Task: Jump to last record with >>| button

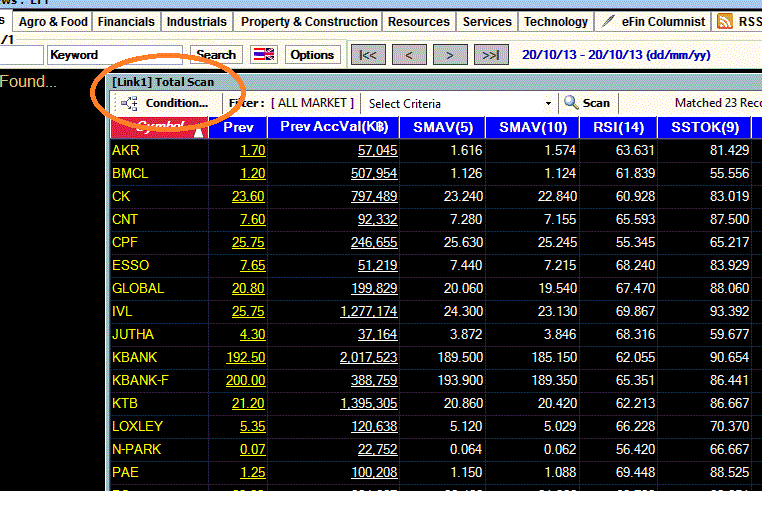Action: click(491, 54)
